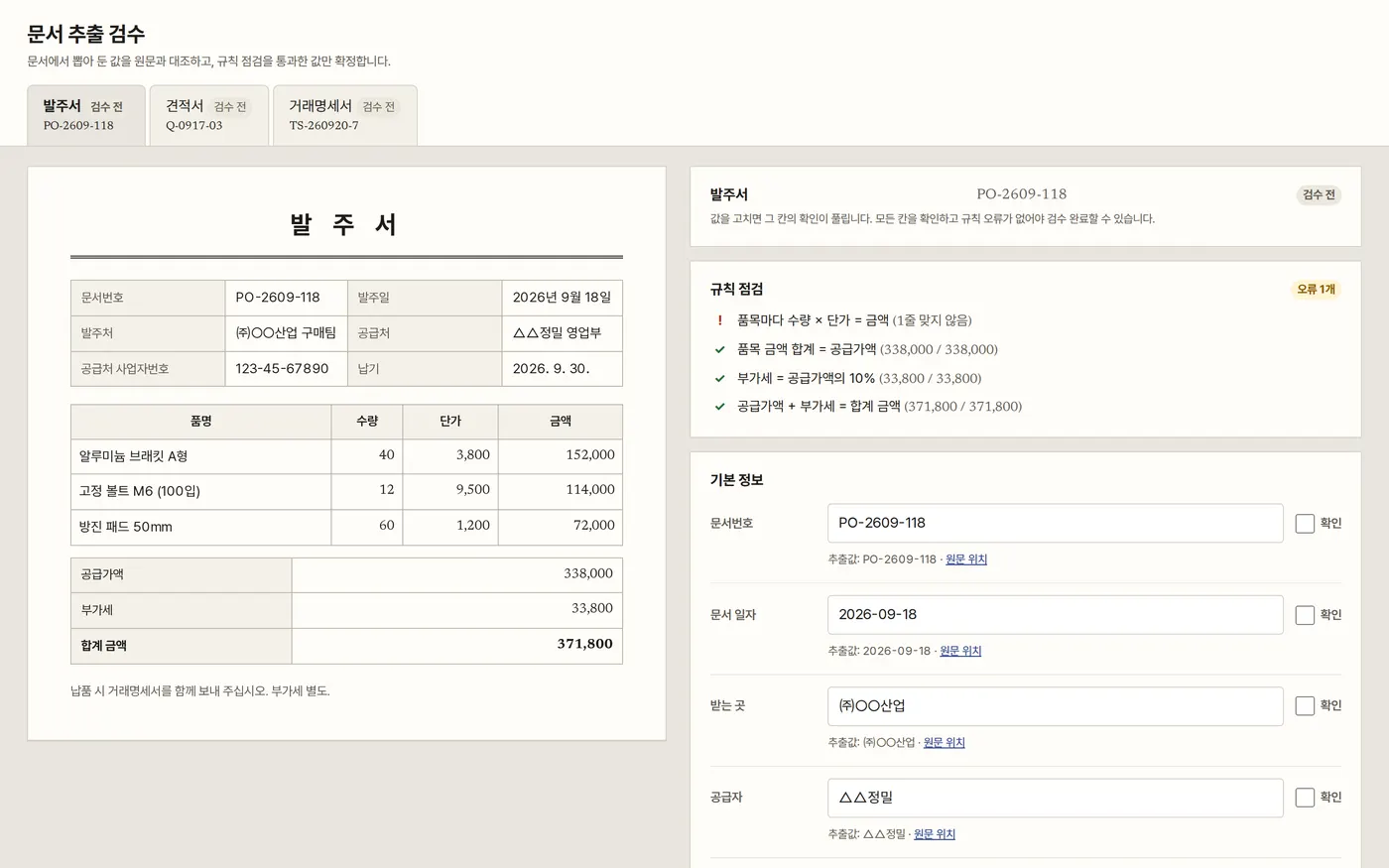This screenshot has height=868, width=1389.
Task: Click the unit price 3,800 cell
Action: [x=450, y=455]
